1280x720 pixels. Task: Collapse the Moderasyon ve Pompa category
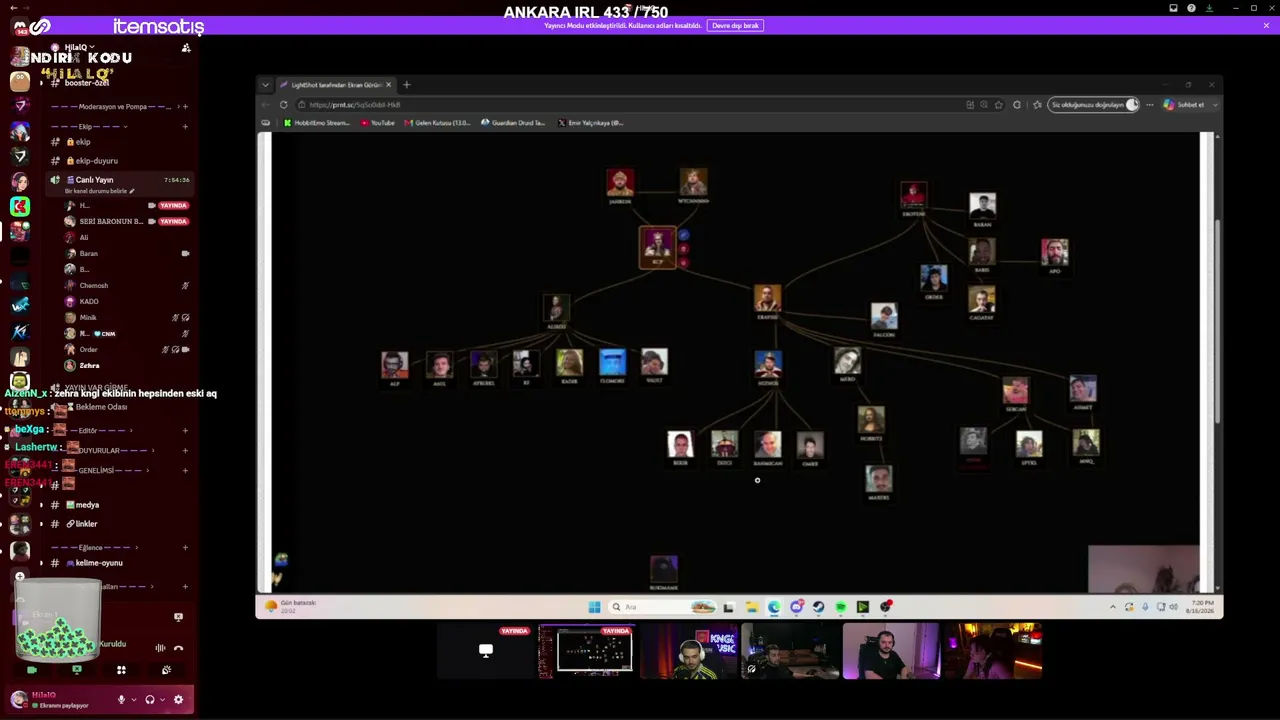[x=112, y=106]
